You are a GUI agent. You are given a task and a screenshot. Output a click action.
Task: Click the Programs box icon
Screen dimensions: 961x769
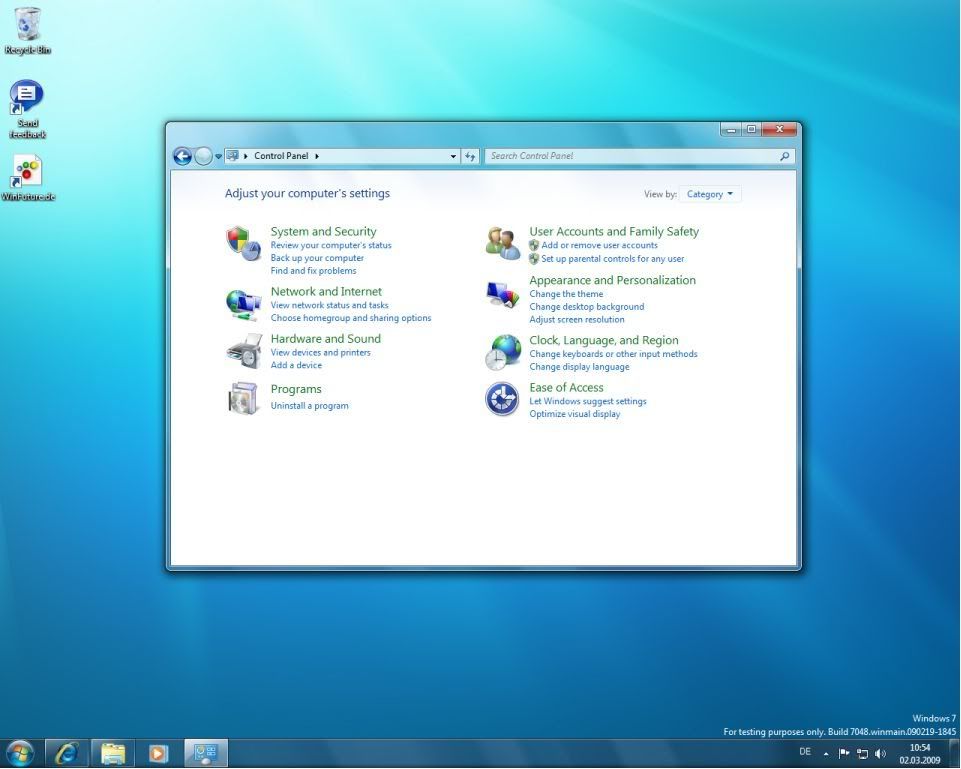[243, 398]
